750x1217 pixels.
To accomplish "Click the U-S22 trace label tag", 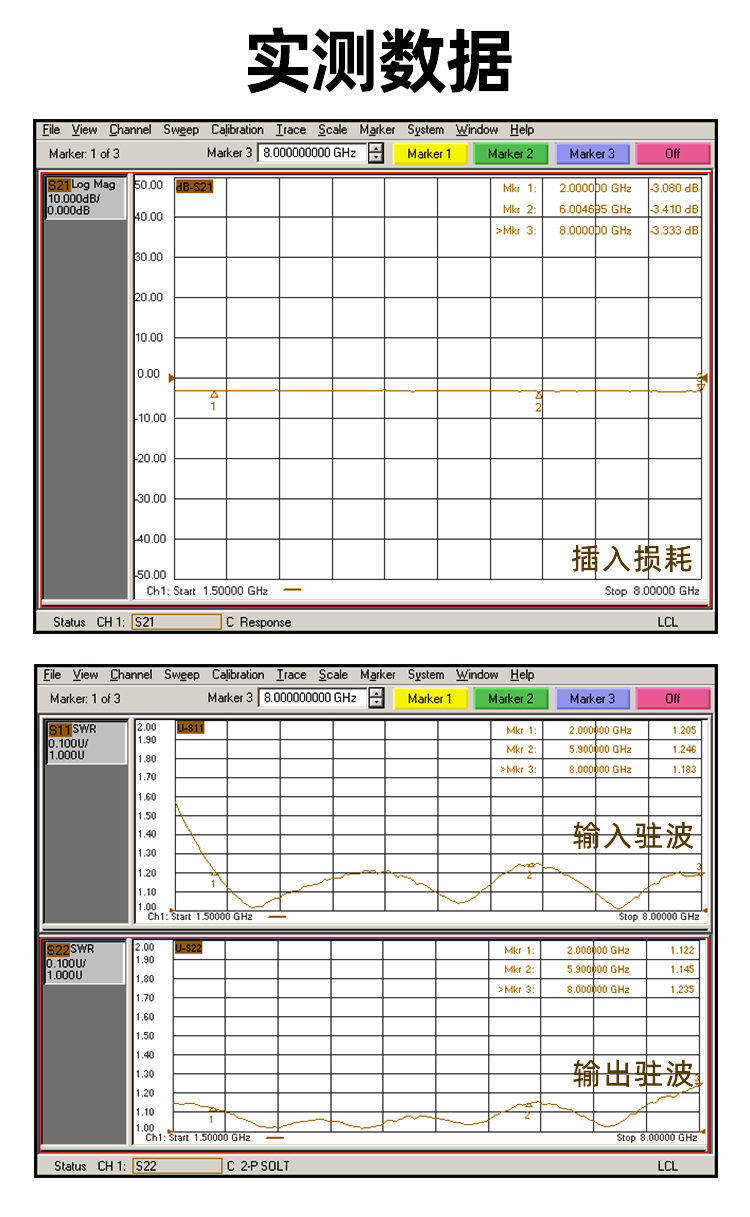I will pyautogui.click(x=189, y=948).
